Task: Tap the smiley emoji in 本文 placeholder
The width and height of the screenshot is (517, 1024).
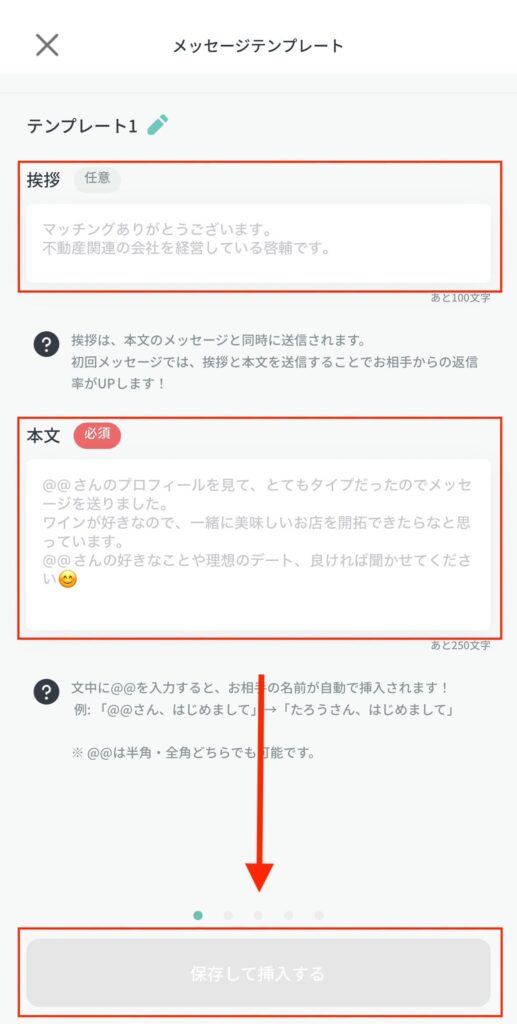Action: tap(67, 579)
